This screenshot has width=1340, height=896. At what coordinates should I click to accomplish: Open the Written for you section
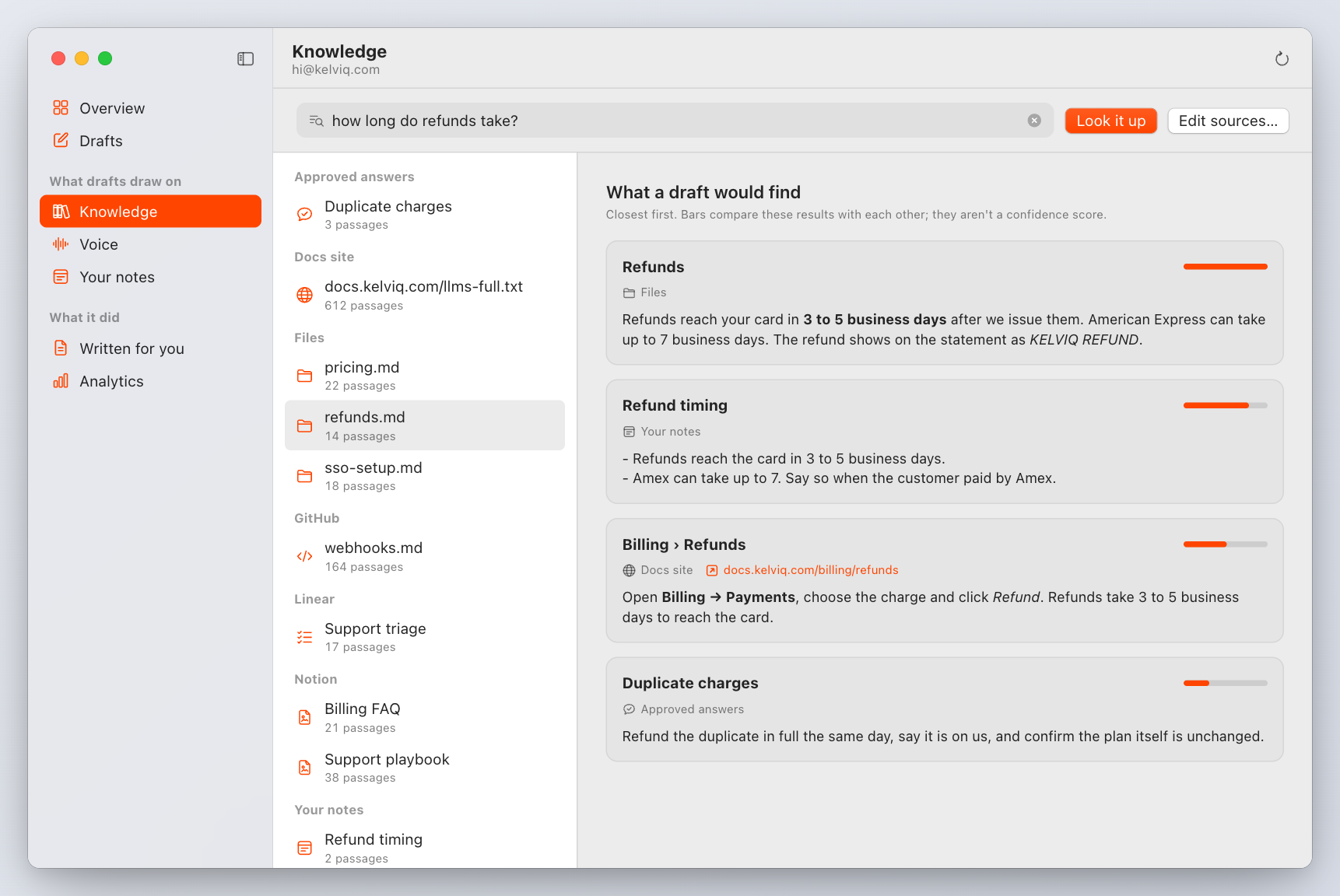click(x=150, y=348)
